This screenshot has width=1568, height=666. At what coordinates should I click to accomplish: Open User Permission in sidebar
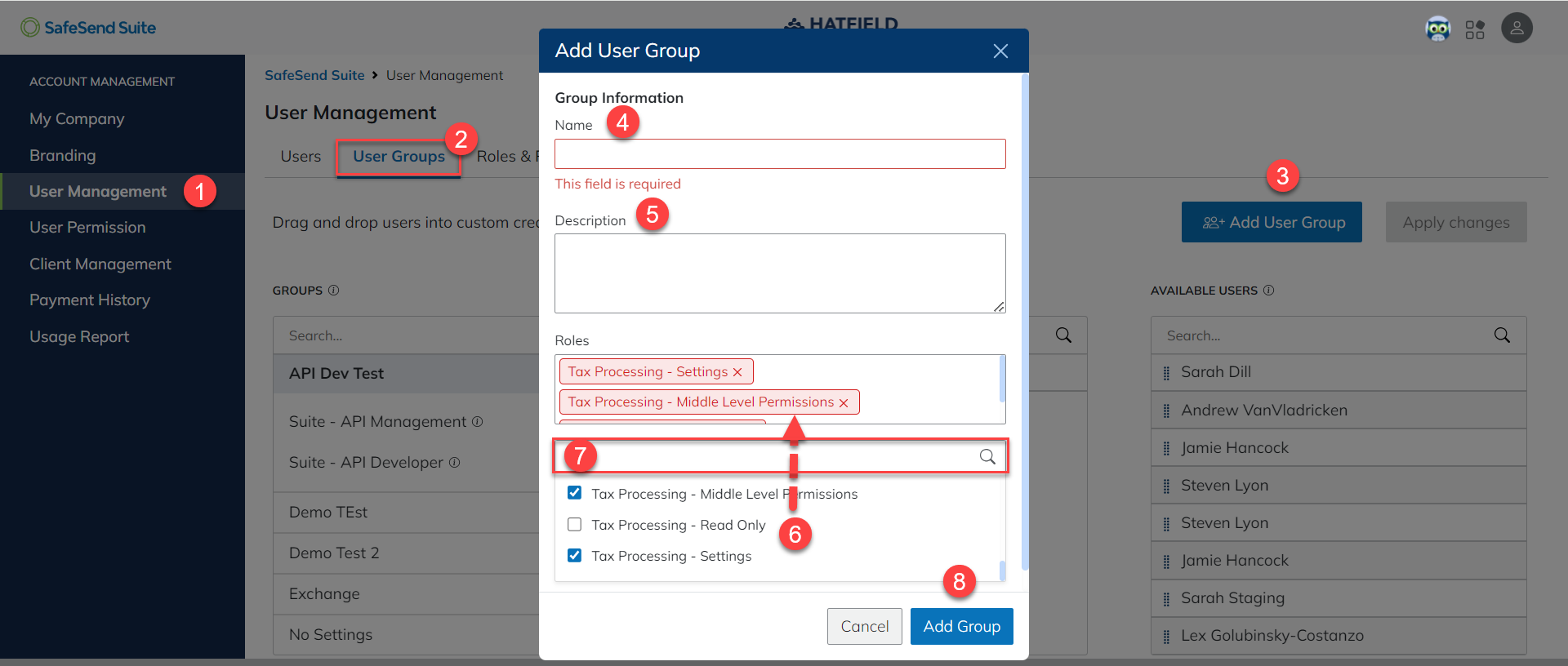[87, 228]
